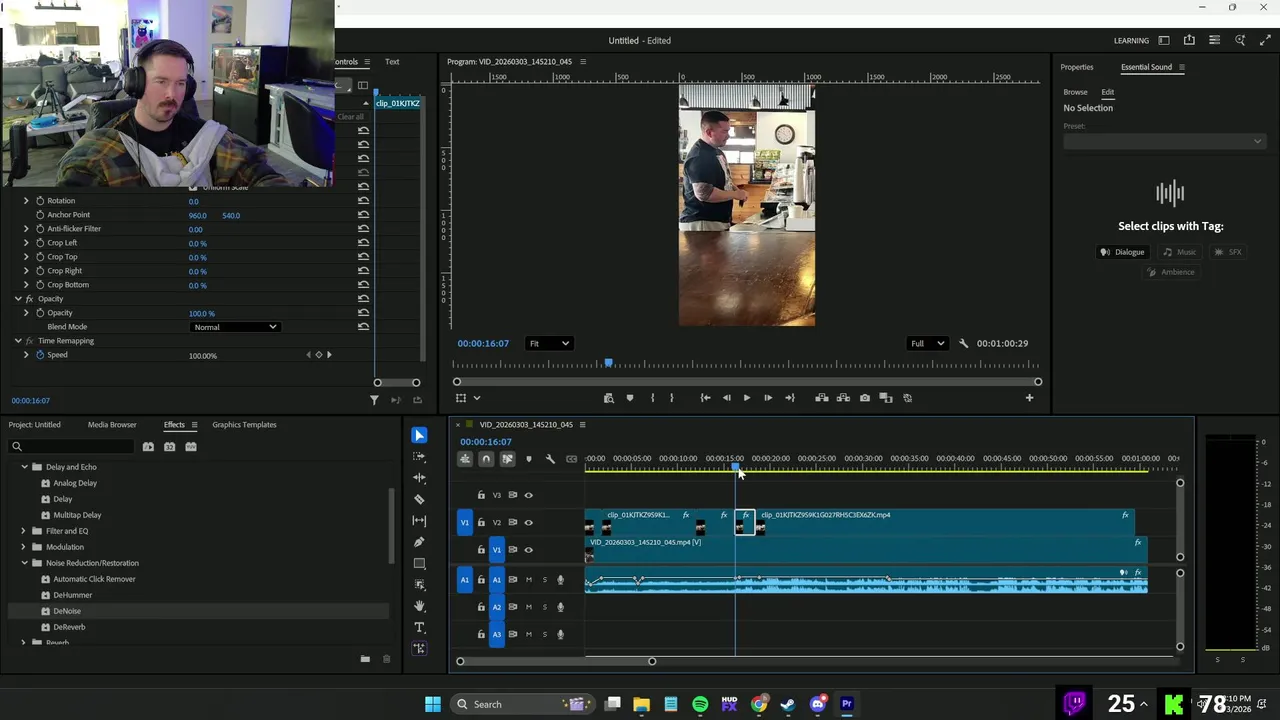Open timeline display settings wrench
The width and height of the screenshot is (1280, 720).
(x=550, y=459)
